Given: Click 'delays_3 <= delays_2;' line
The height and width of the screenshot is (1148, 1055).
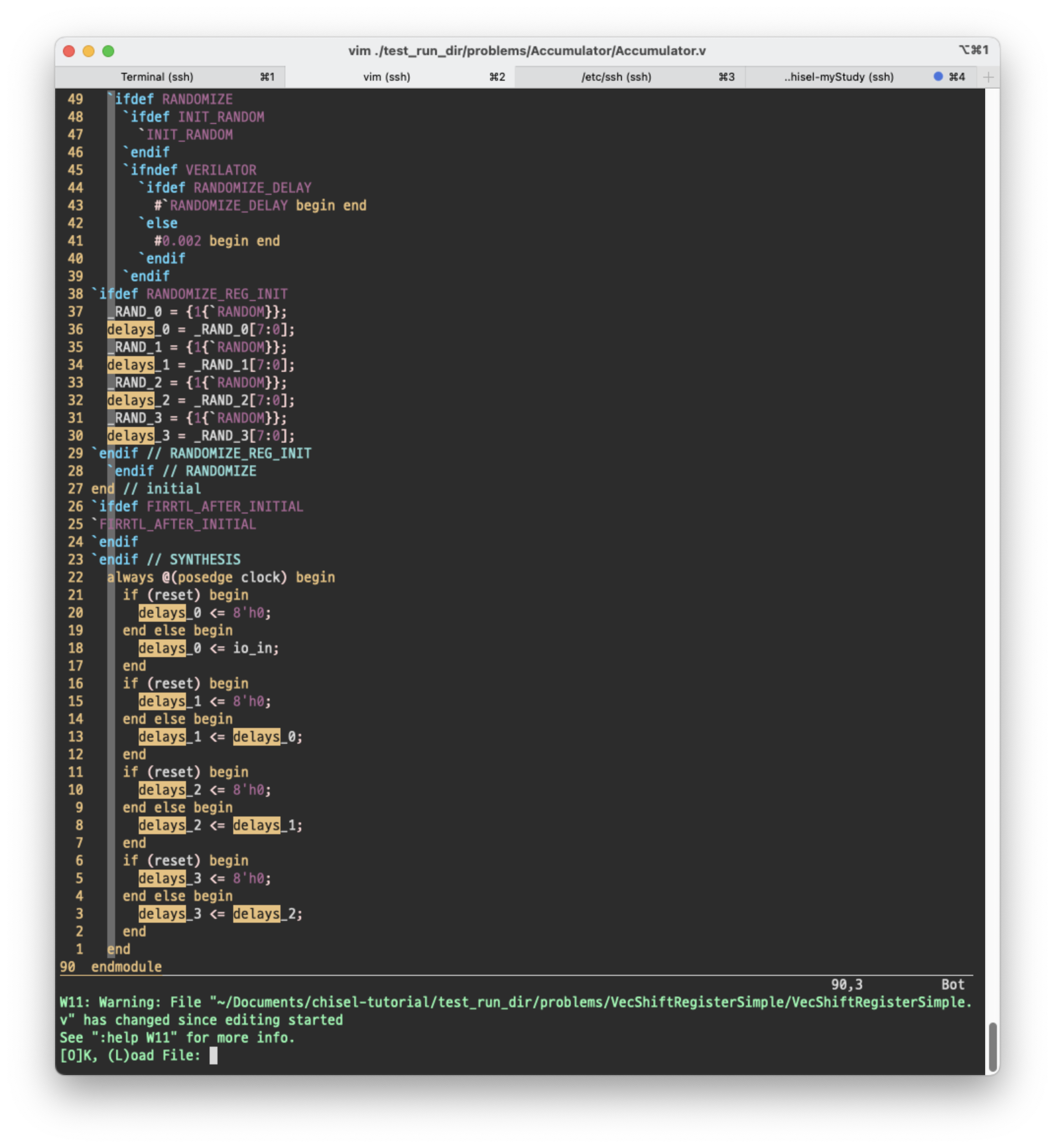Looking at the screenshot, I should pyautogui.click(x=221, y=913).
